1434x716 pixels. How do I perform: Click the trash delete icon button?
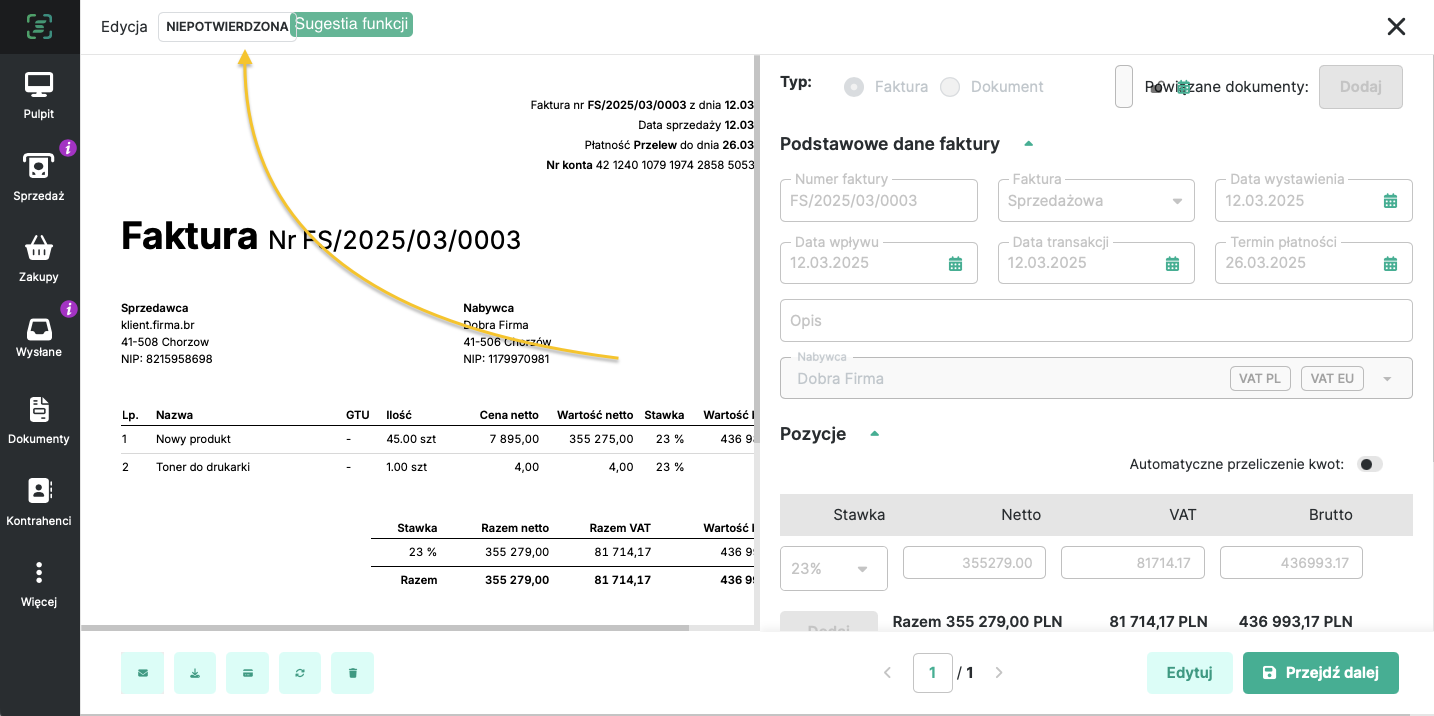[352, 673]
